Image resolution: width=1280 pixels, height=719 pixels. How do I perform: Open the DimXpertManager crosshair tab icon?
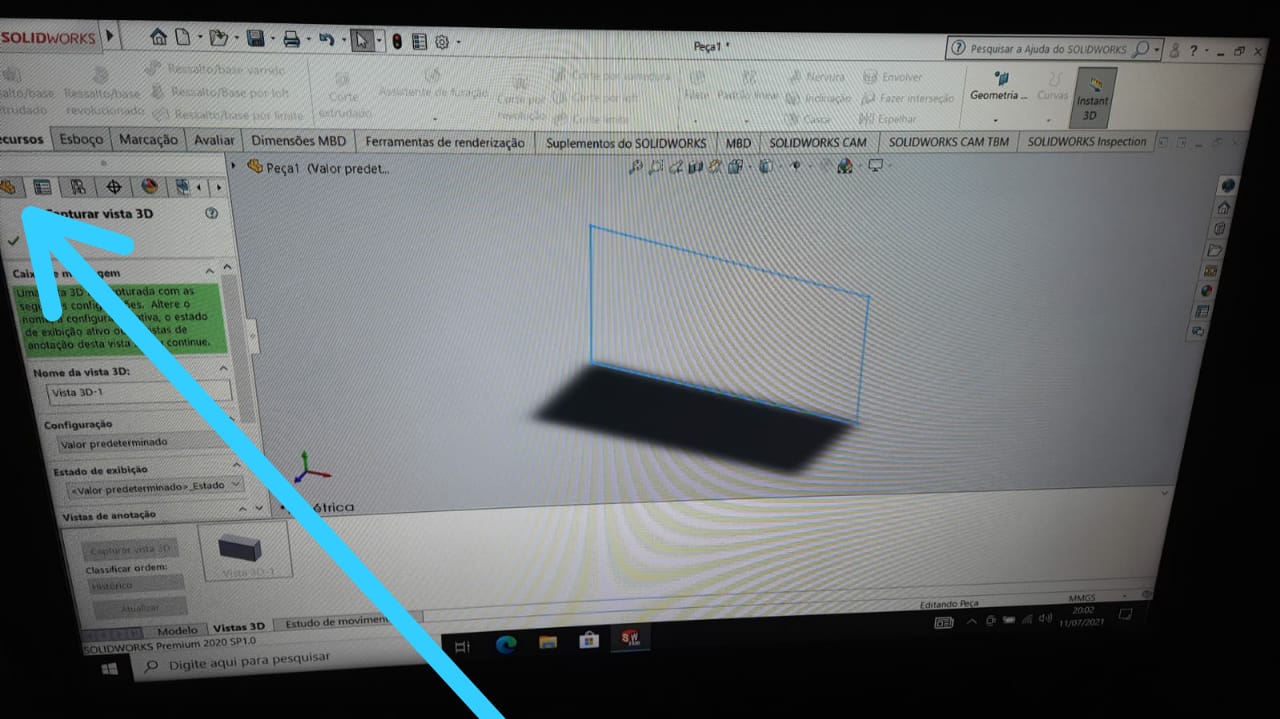point(113,186)
